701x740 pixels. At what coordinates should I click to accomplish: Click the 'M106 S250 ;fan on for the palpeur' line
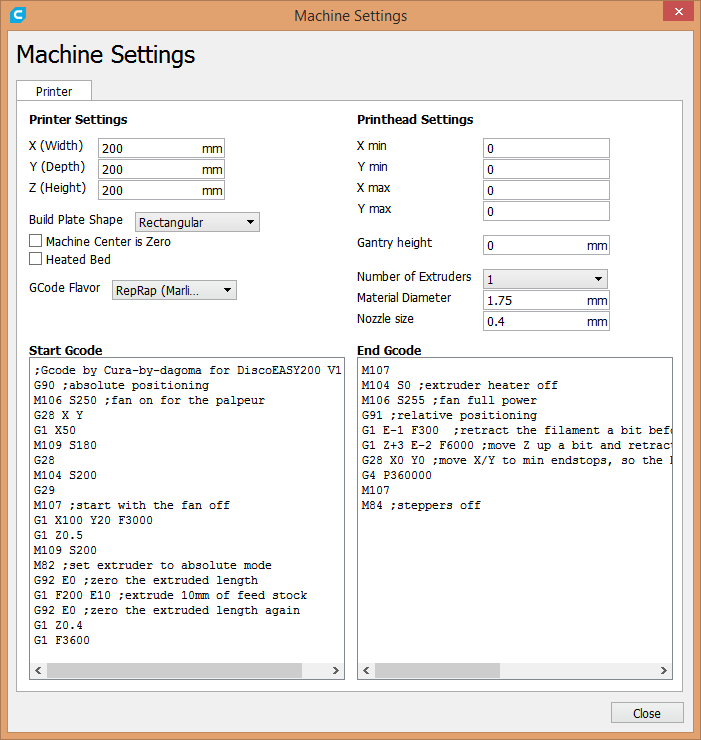pyautogui.click(x=149, y=401)
